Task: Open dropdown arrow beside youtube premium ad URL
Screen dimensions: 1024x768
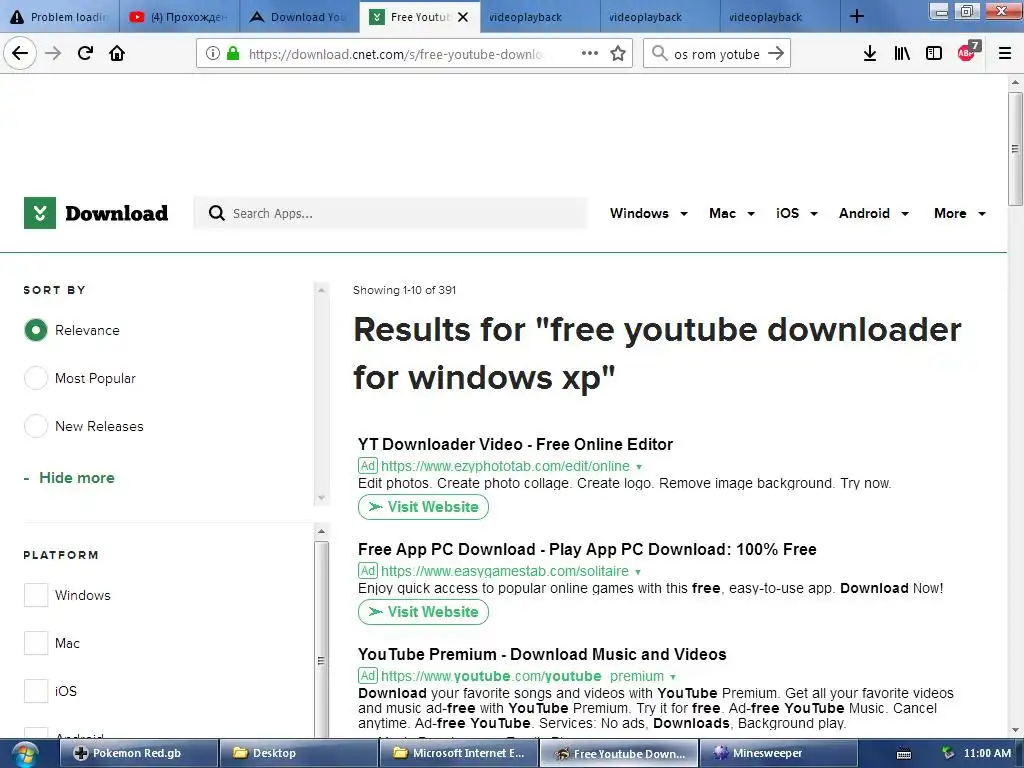Action: (x=673, y=677)
